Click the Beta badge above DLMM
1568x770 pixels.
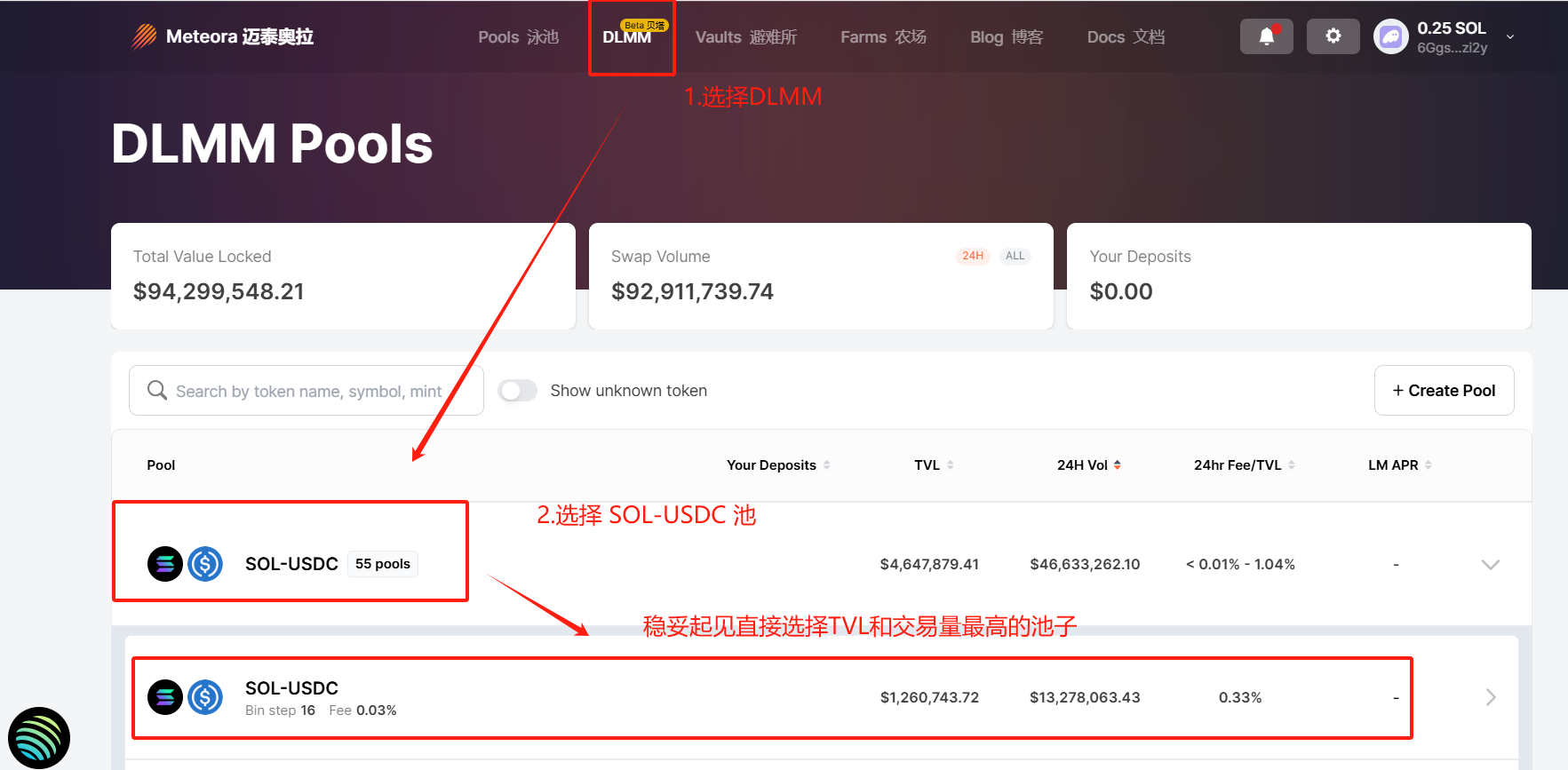[x=644, y=25]
